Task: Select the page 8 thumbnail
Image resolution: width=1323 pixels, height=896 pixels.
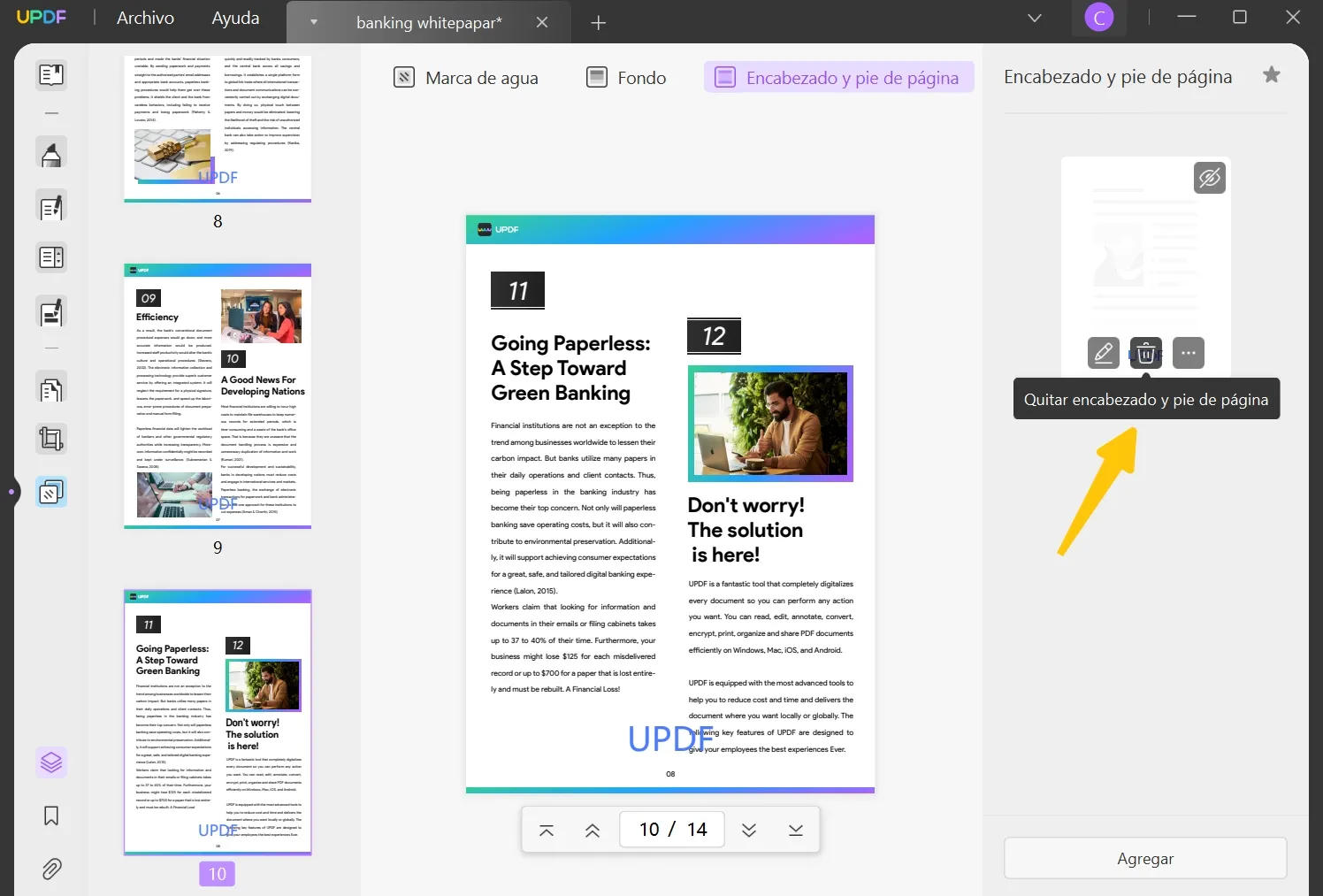Action: pyautogui.click(x=218, y=129)
